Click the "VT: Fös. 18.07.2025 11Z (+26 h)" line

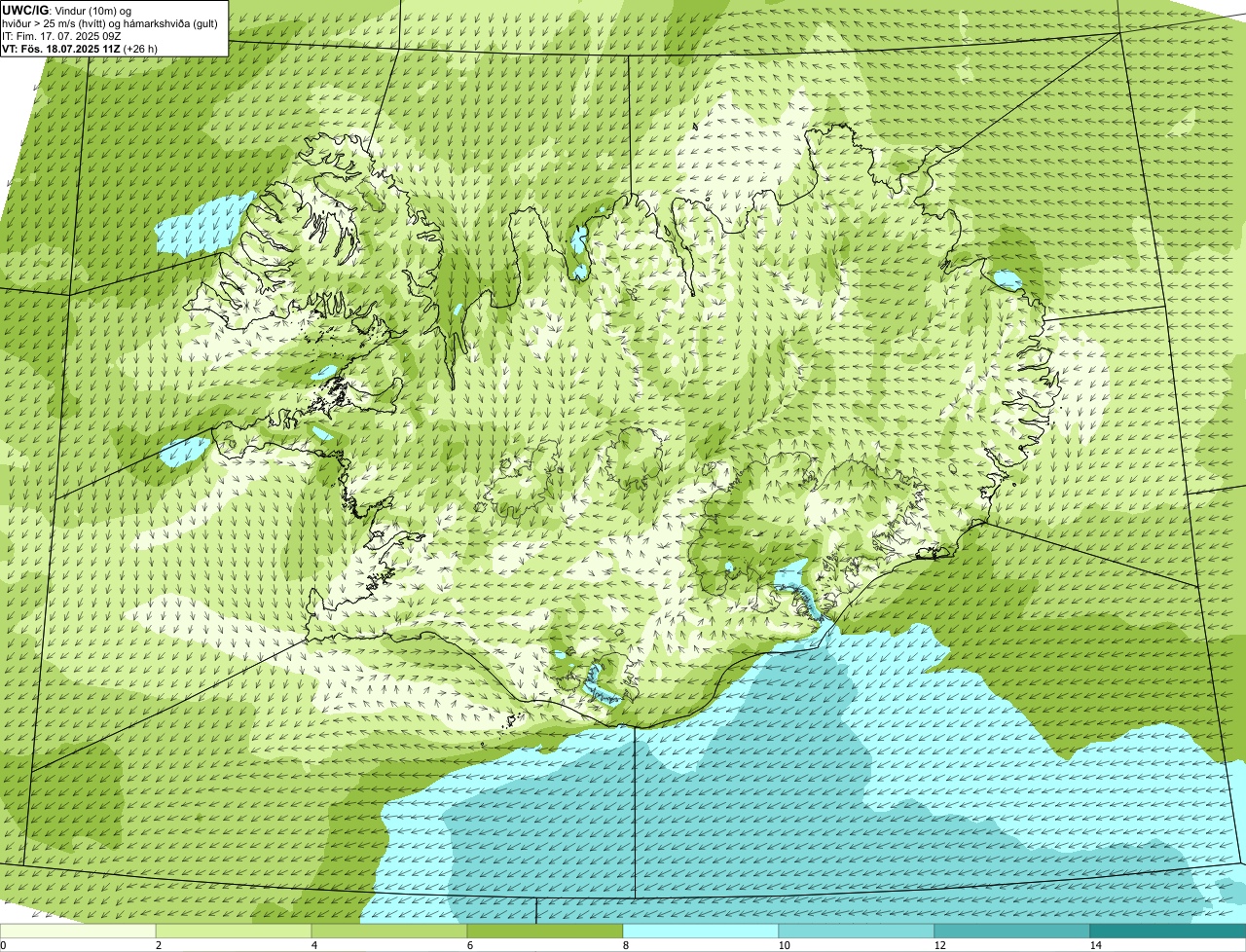coord(80,48)
